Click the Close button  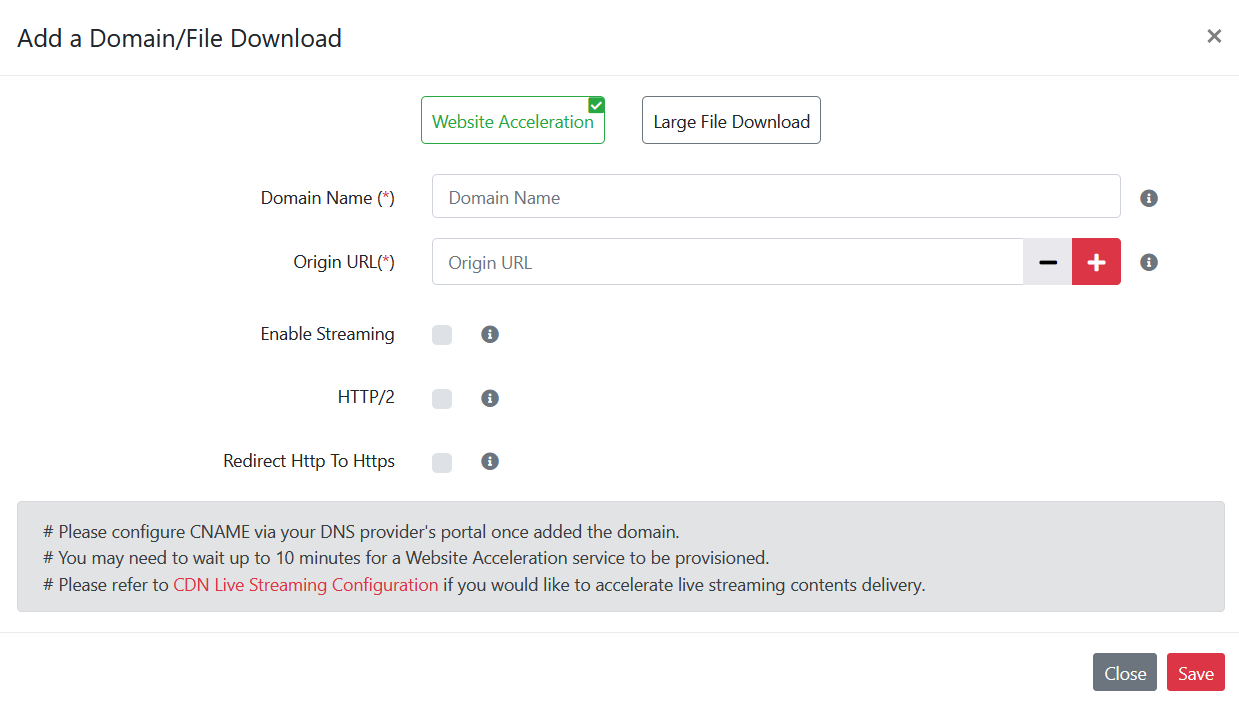[1125, 673]
